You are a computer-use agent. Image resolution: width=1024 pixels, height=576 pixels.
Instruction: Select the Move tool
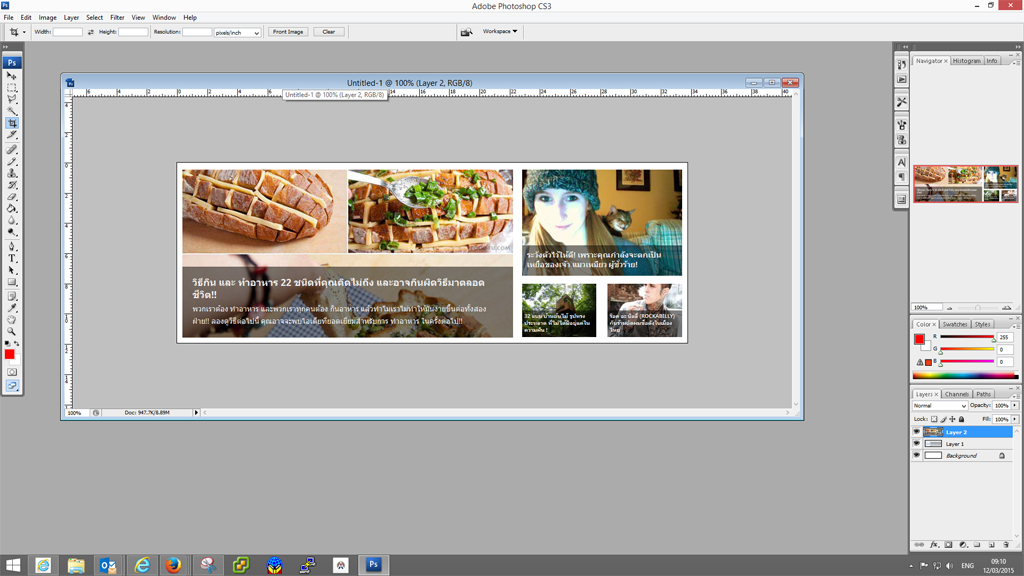tap(12, 76)
